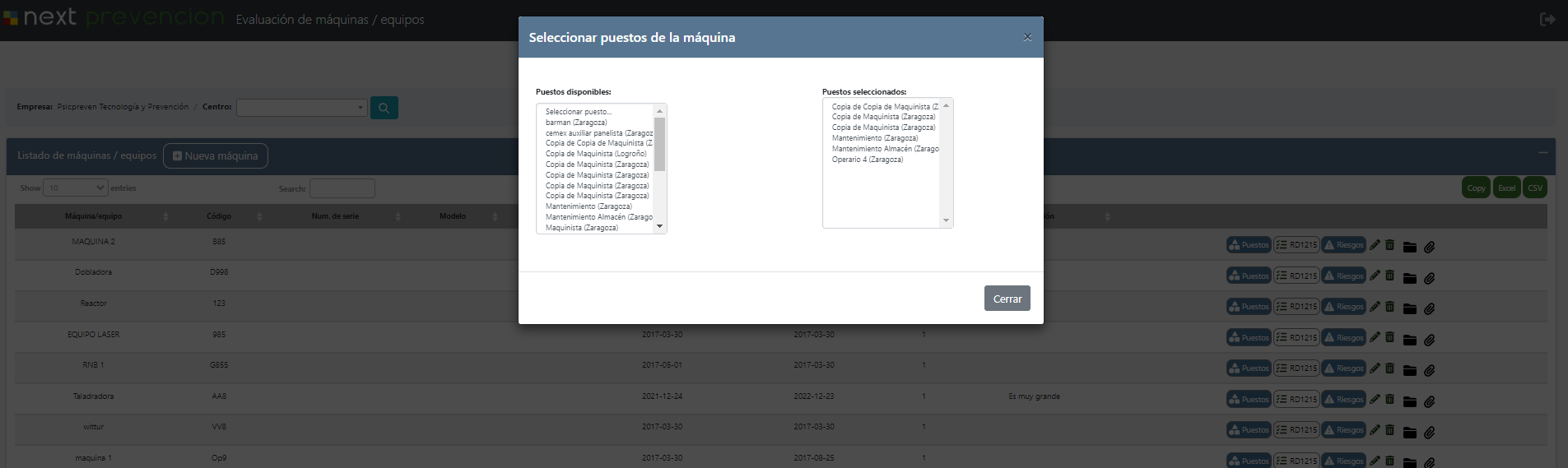Select Operario 4 (Zaragoza) in selected positions
Screen dimensions: 1568x468
point(867,160)
